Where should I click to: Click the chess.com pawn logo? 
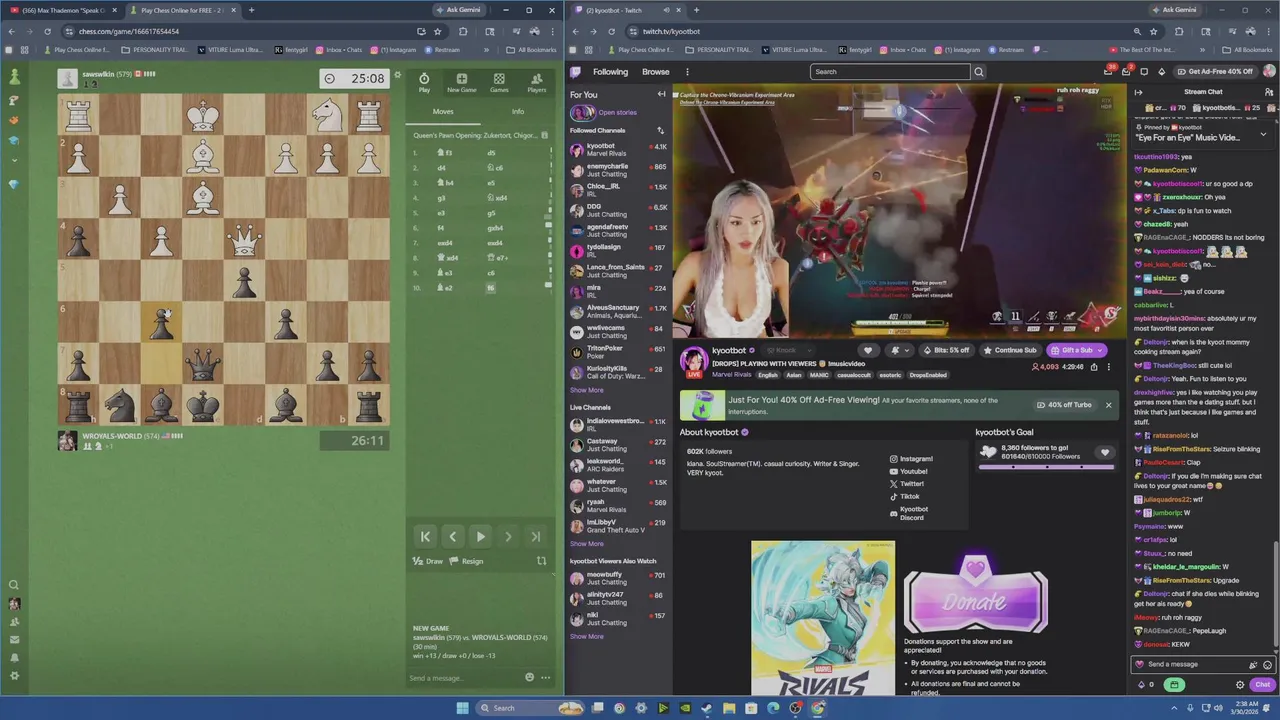(14, 76)
